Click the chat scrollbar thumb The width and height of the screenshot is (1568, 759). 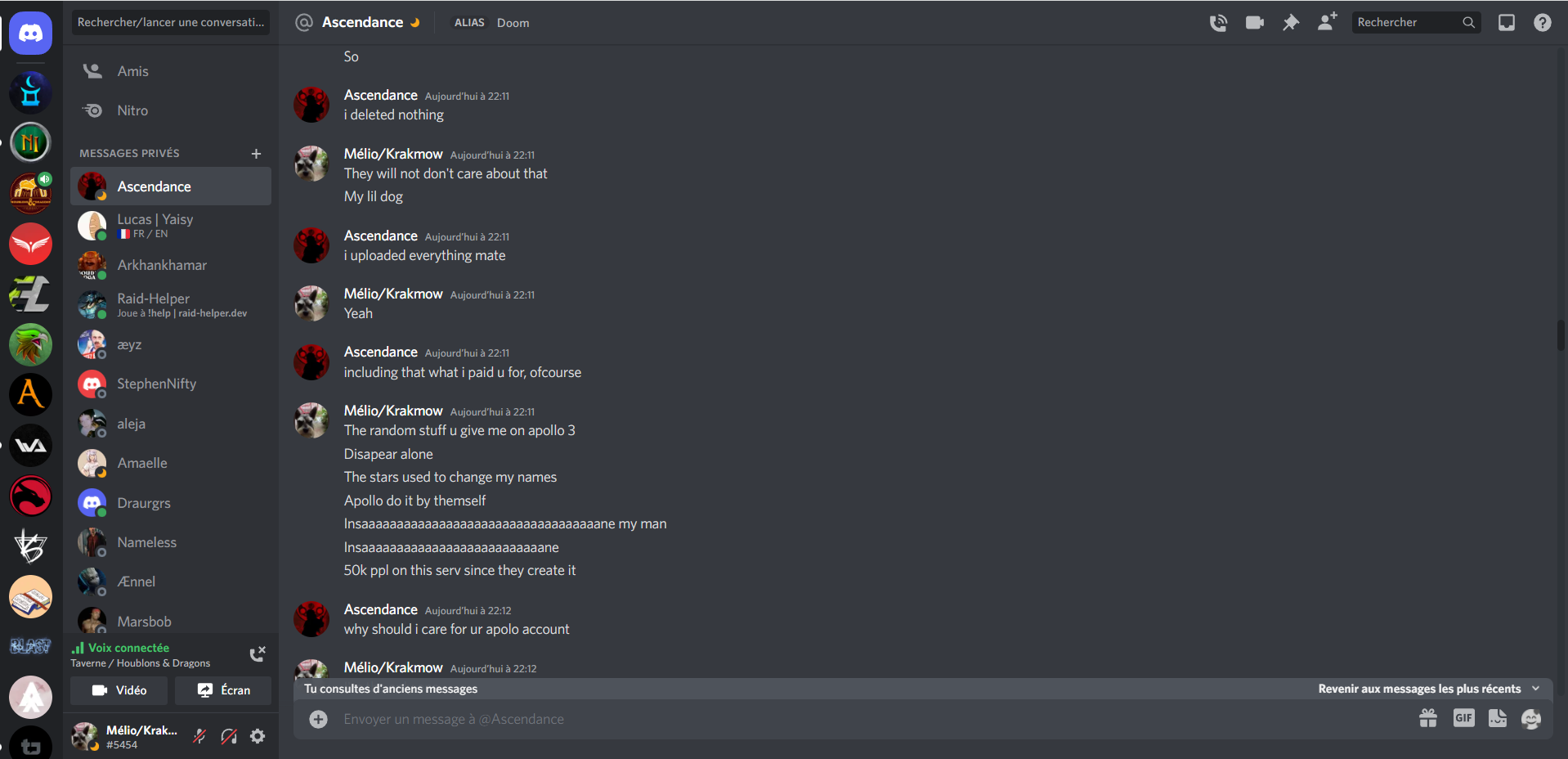click(1561, 335)
